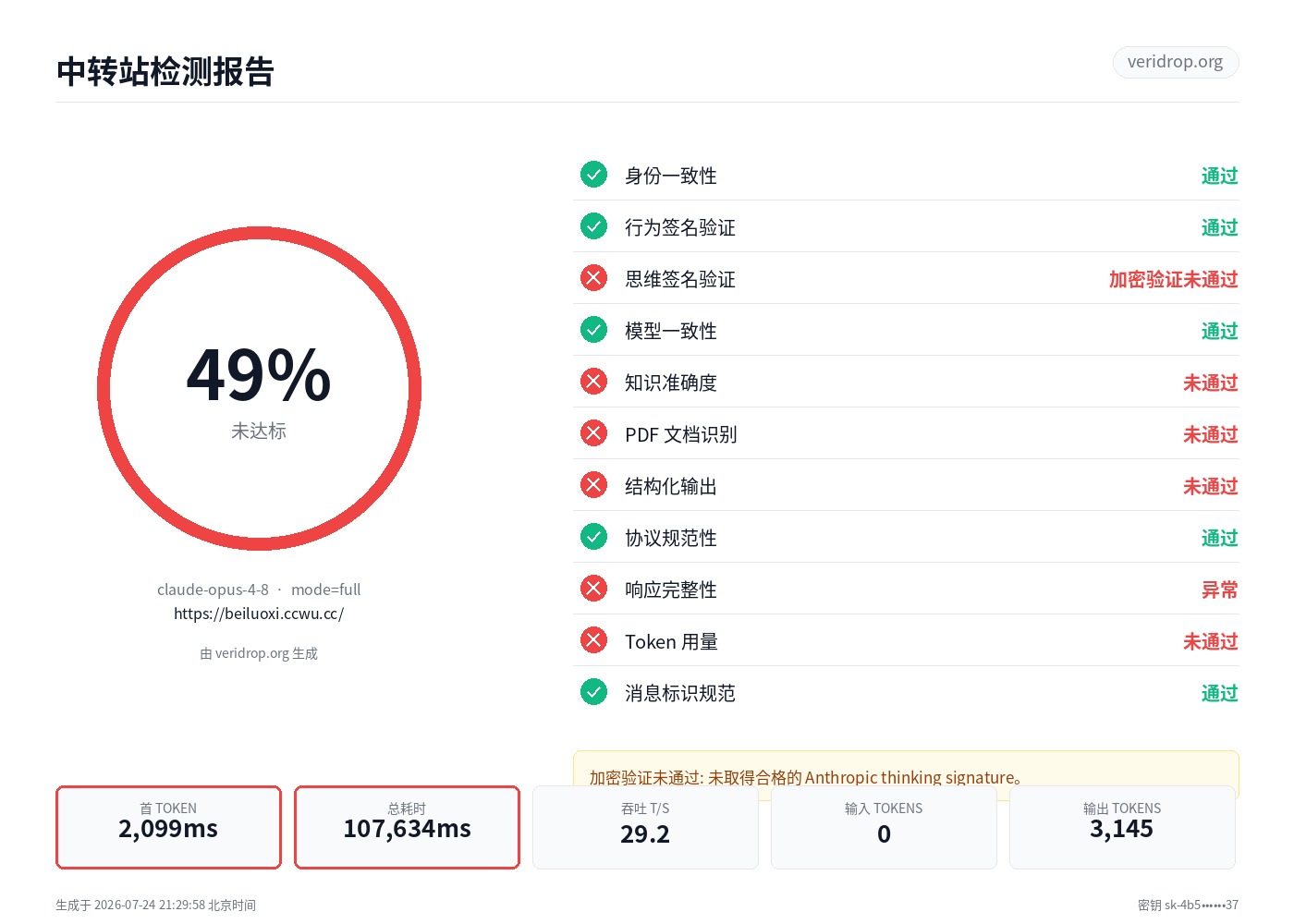The width and height of the screenshot is (1294, 924).
Task: Click the green check icon beside 模型一致性
Action: coord(593,330)
